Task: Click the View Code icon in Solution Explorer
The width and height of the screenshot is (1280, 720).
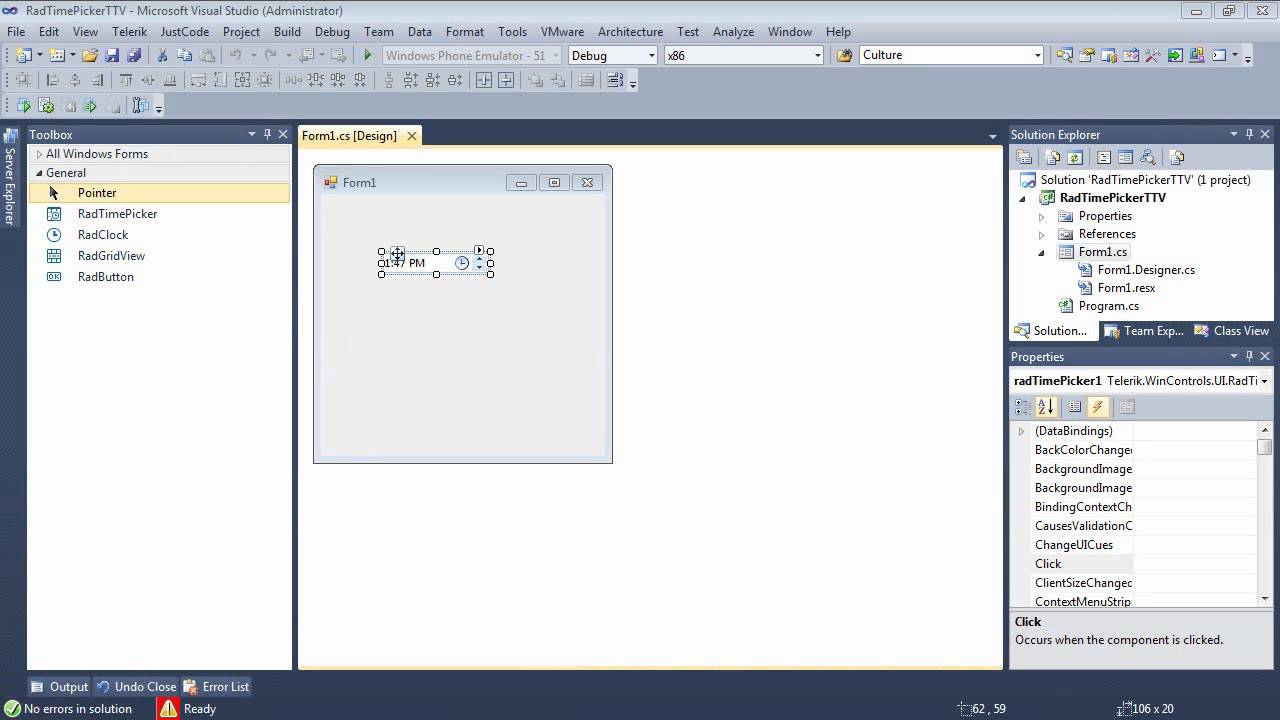Action: pos(1104,157)
